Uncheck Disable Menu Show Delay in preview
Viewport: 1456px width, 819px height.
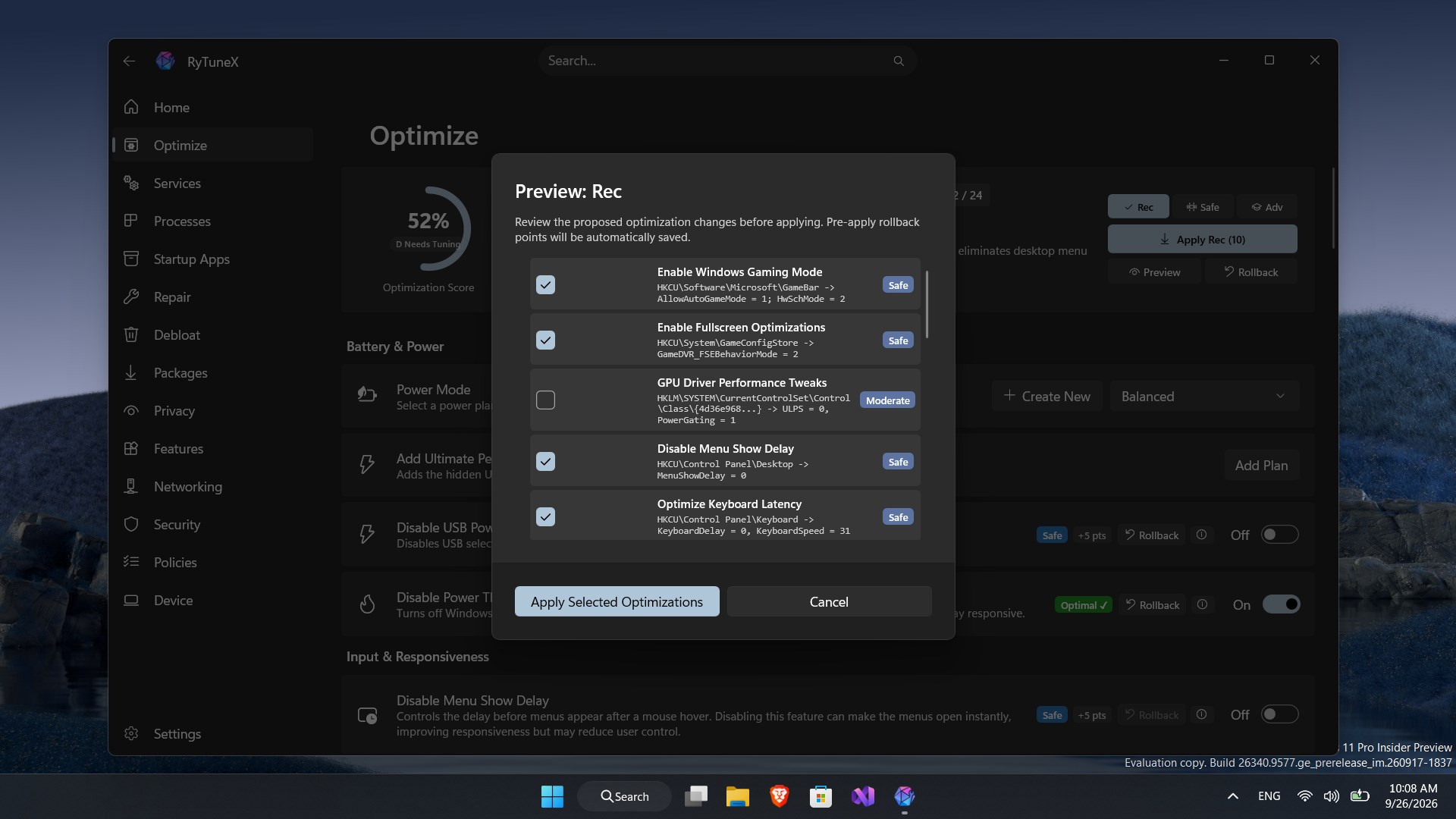click(545, 461)
